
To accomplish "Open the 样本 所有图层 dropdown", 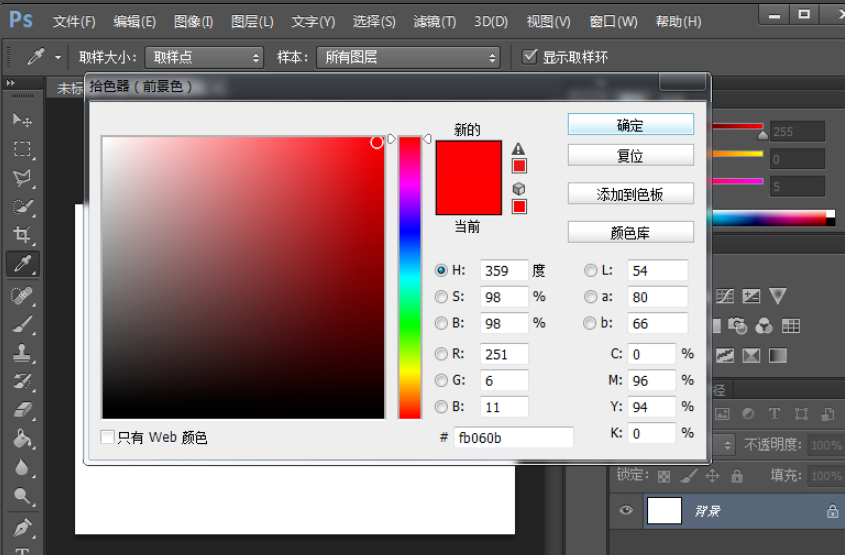I will pos(408,57).
